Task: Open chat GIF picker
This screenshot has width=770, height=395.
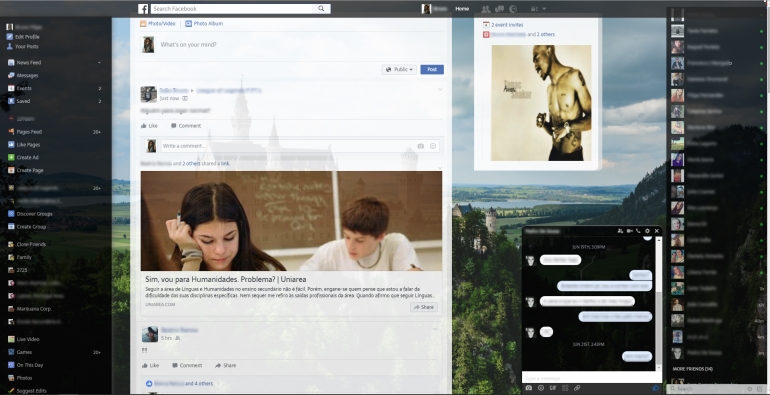Action: pyautogui.click(x=553, y=388)
